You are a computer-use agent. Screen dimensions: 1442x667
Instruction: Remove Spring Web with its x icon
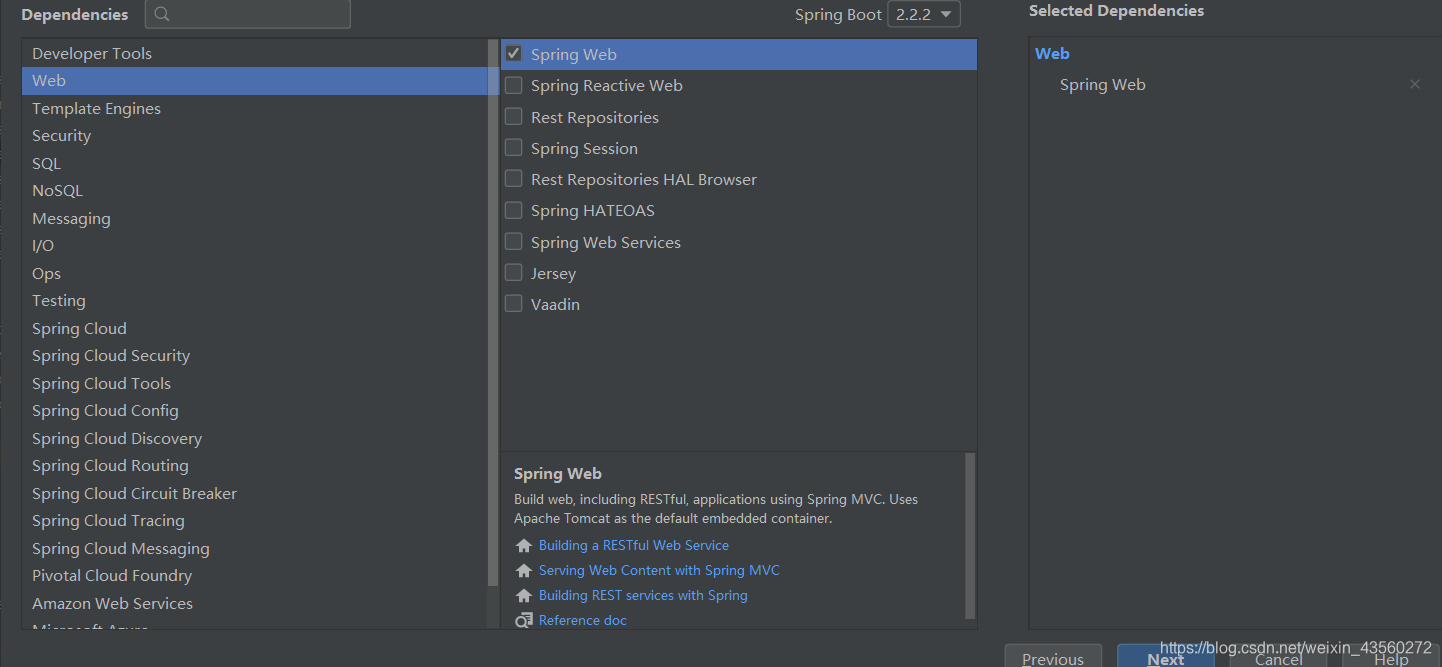point(1415,85)
